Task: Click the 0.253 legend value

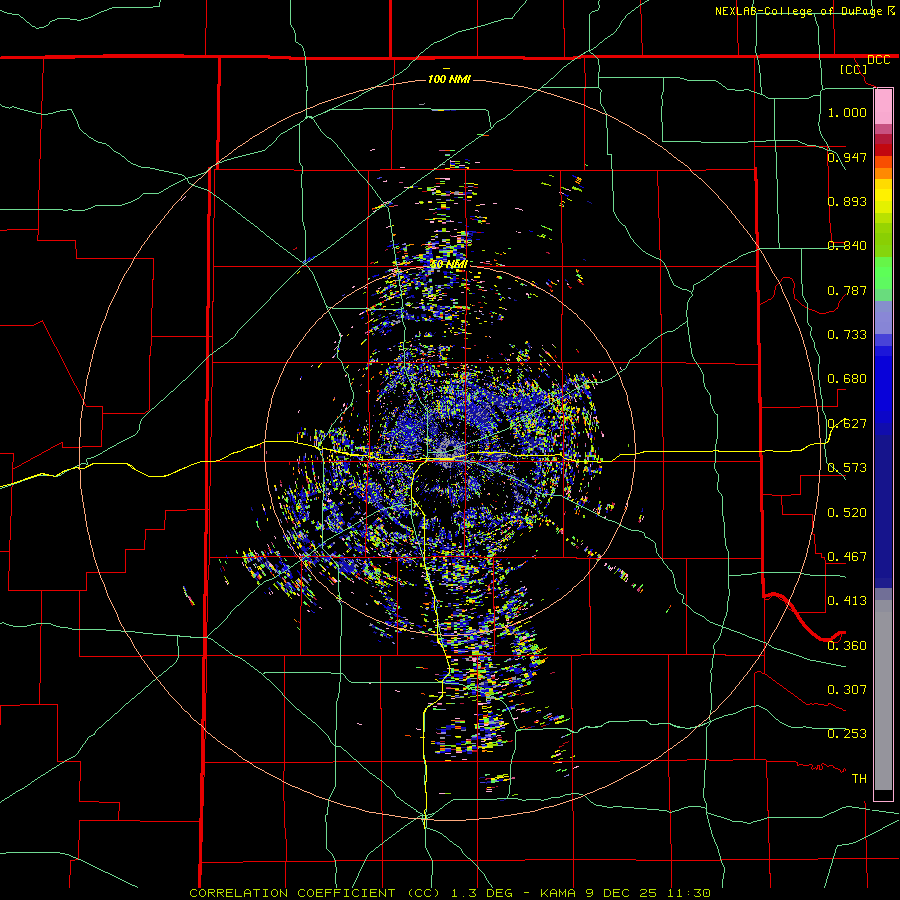Action: coord(847,734)
